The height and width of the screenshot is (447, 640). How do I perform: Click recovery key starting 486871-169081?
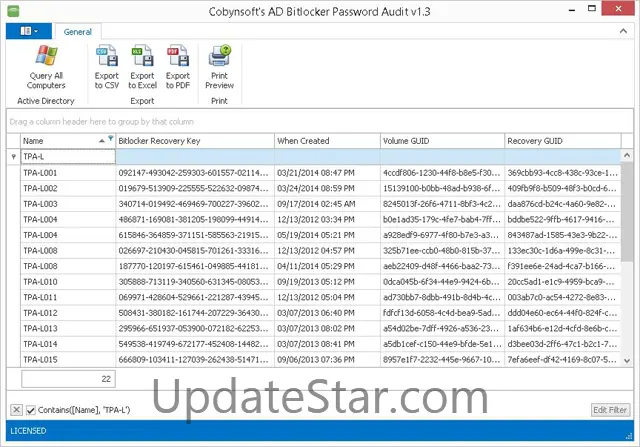[193, 219]
